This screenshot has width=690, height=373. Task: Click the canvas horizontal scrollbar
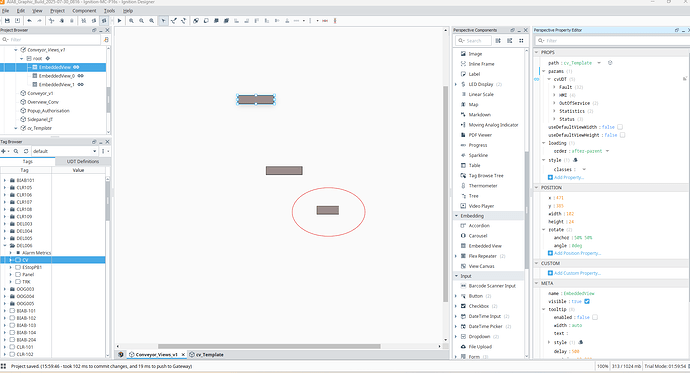(x=269, y=347)
